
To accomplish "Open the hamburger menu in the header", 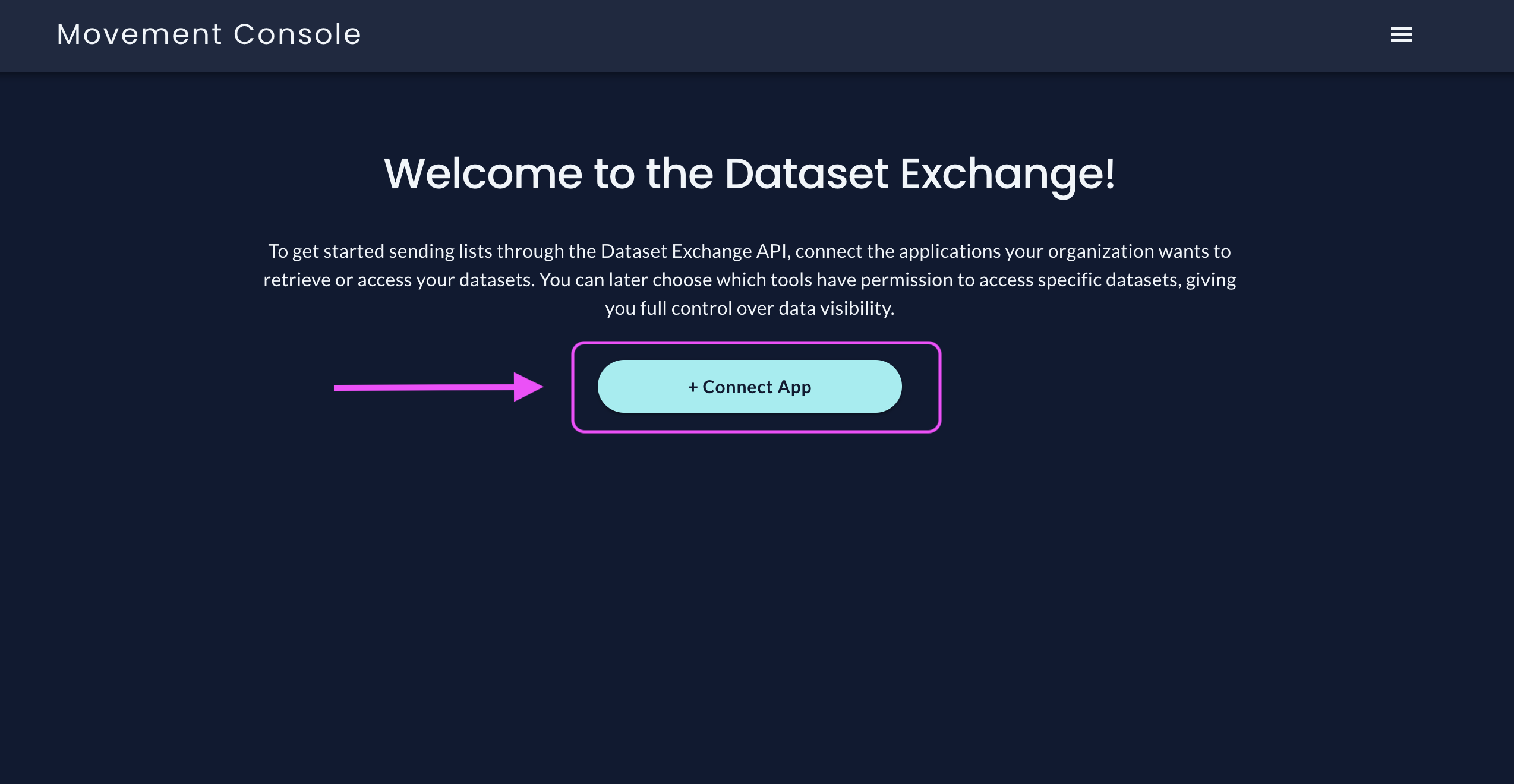I will (x=1401, y=35).
